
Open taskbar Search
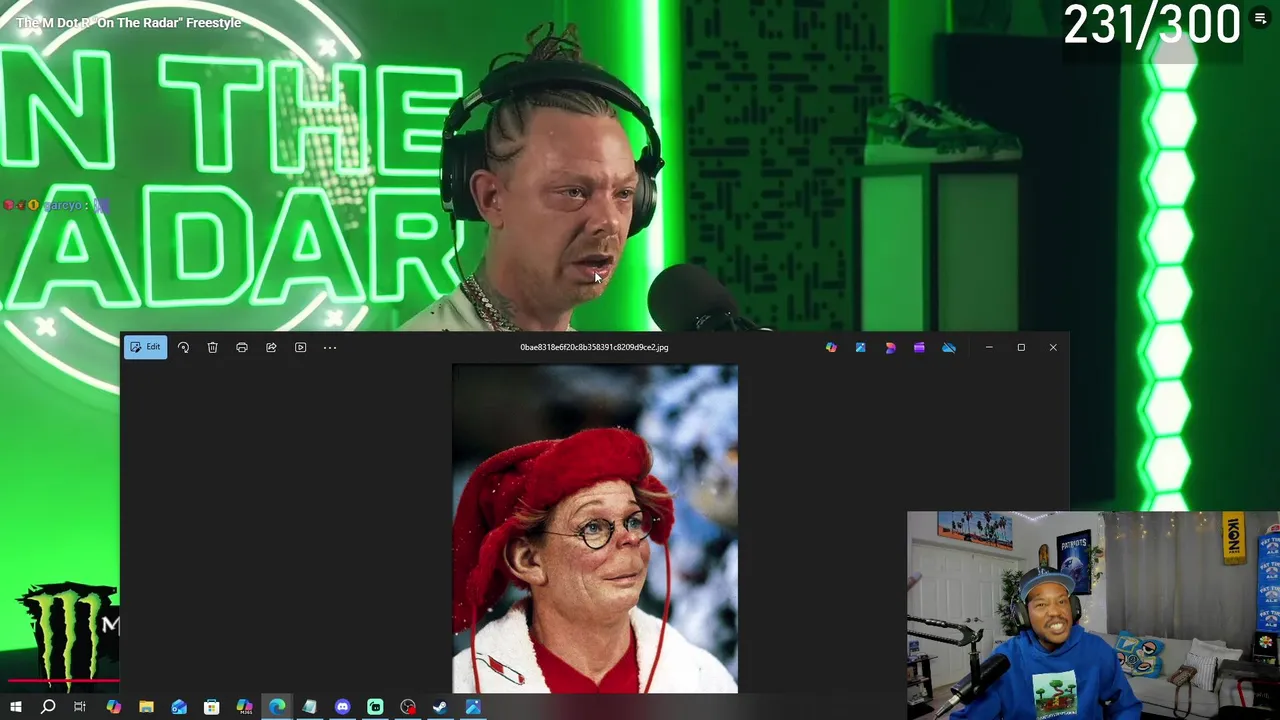click(x=48, y=707)
